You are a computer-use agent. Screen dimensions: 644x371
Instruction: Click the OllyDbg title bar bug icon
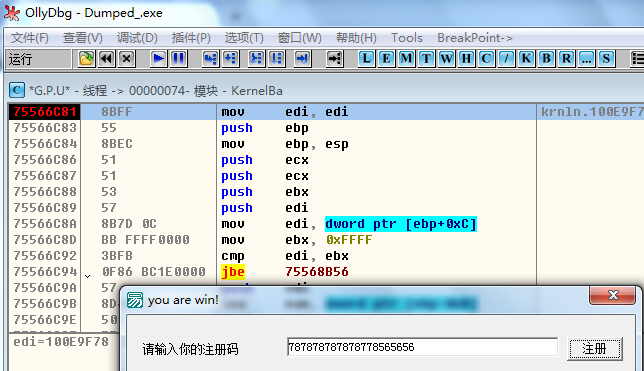tap(12, 13)
